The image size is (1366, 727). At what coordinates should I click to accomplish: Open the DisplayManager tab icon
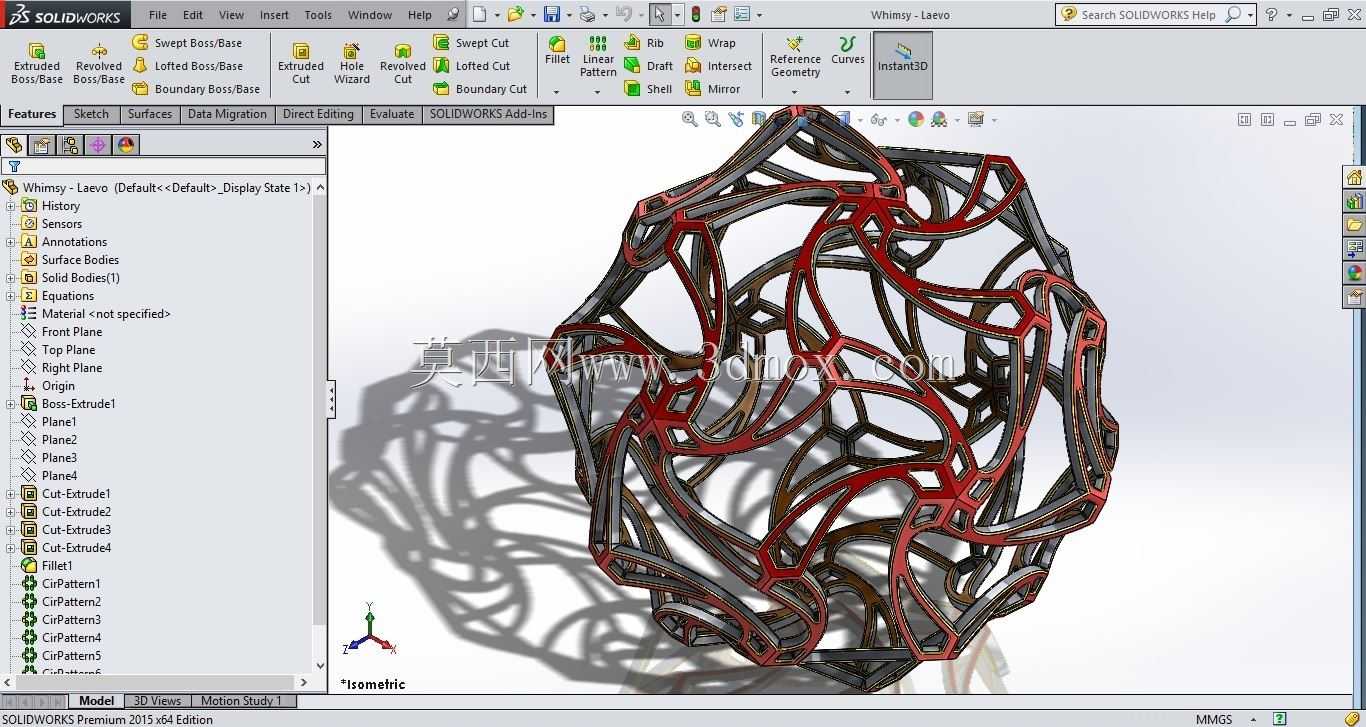126,145
